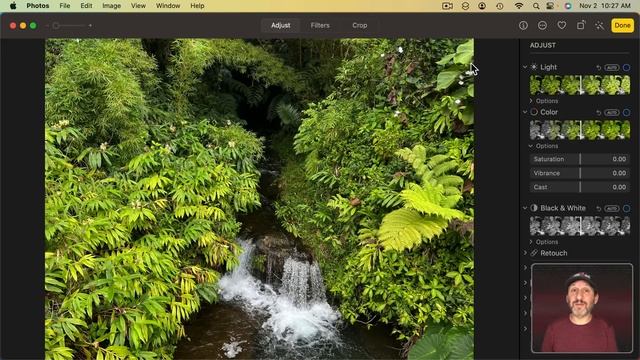This screenshot has width=640, height=360.
Task: Switch to the Crop tab
Action: [x=360, y=25]
